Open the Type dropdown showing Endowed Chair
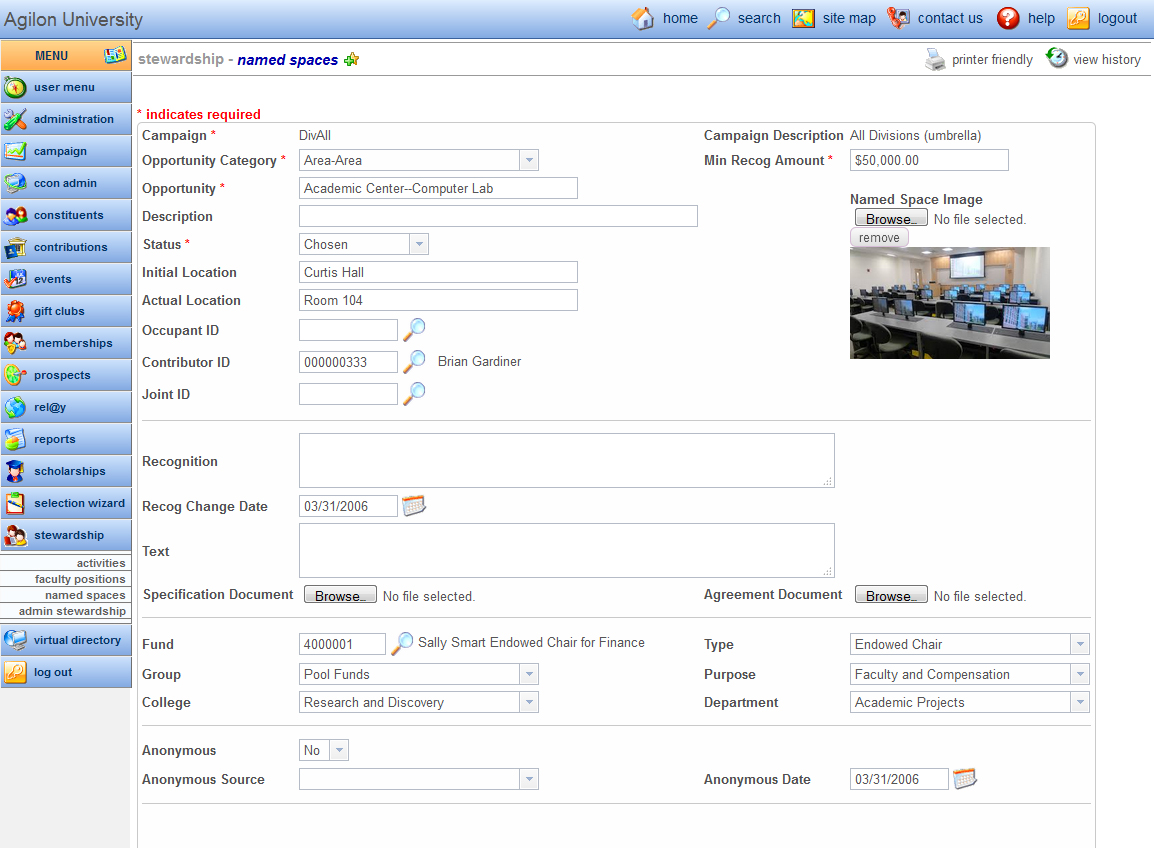This screenshot has width=1154, height=848. click(x=1080, y=643)
